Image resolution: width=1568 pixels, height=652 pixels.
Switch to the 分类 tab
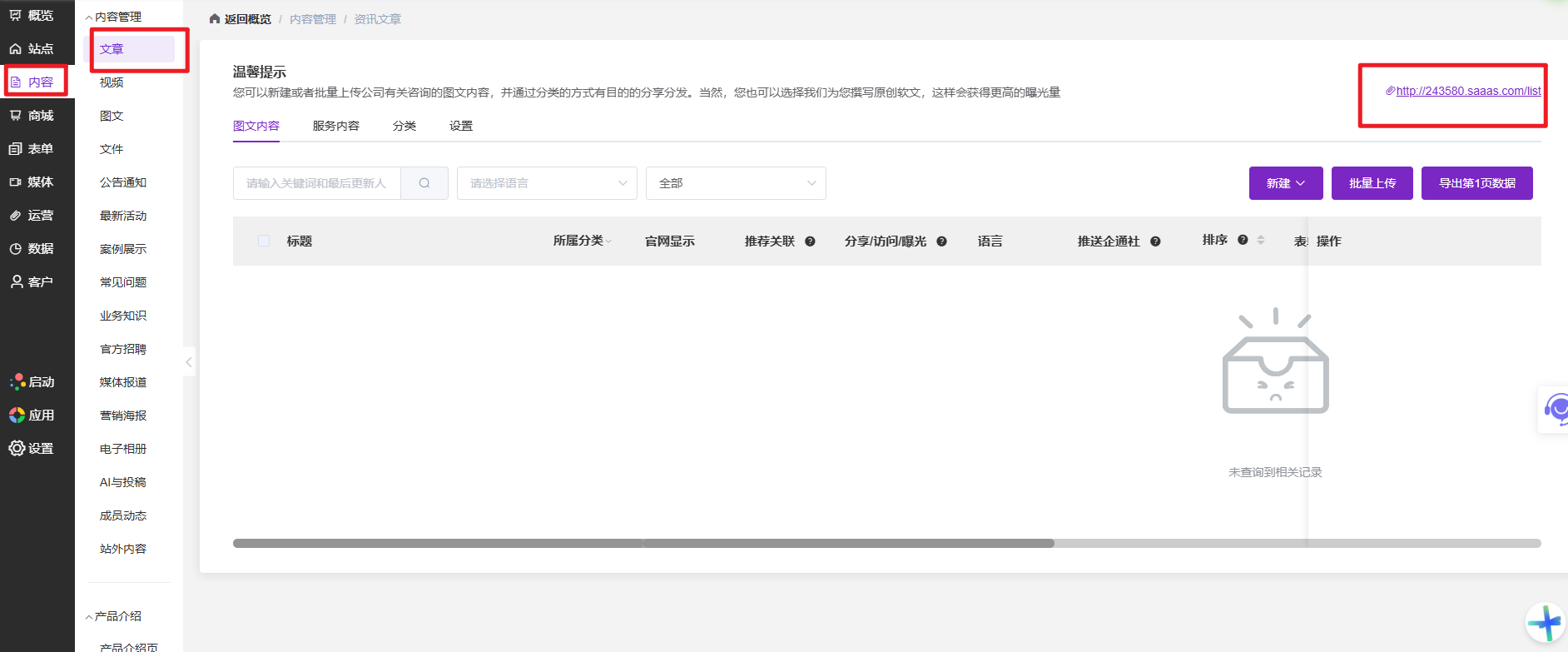click(x=404, y=126)
